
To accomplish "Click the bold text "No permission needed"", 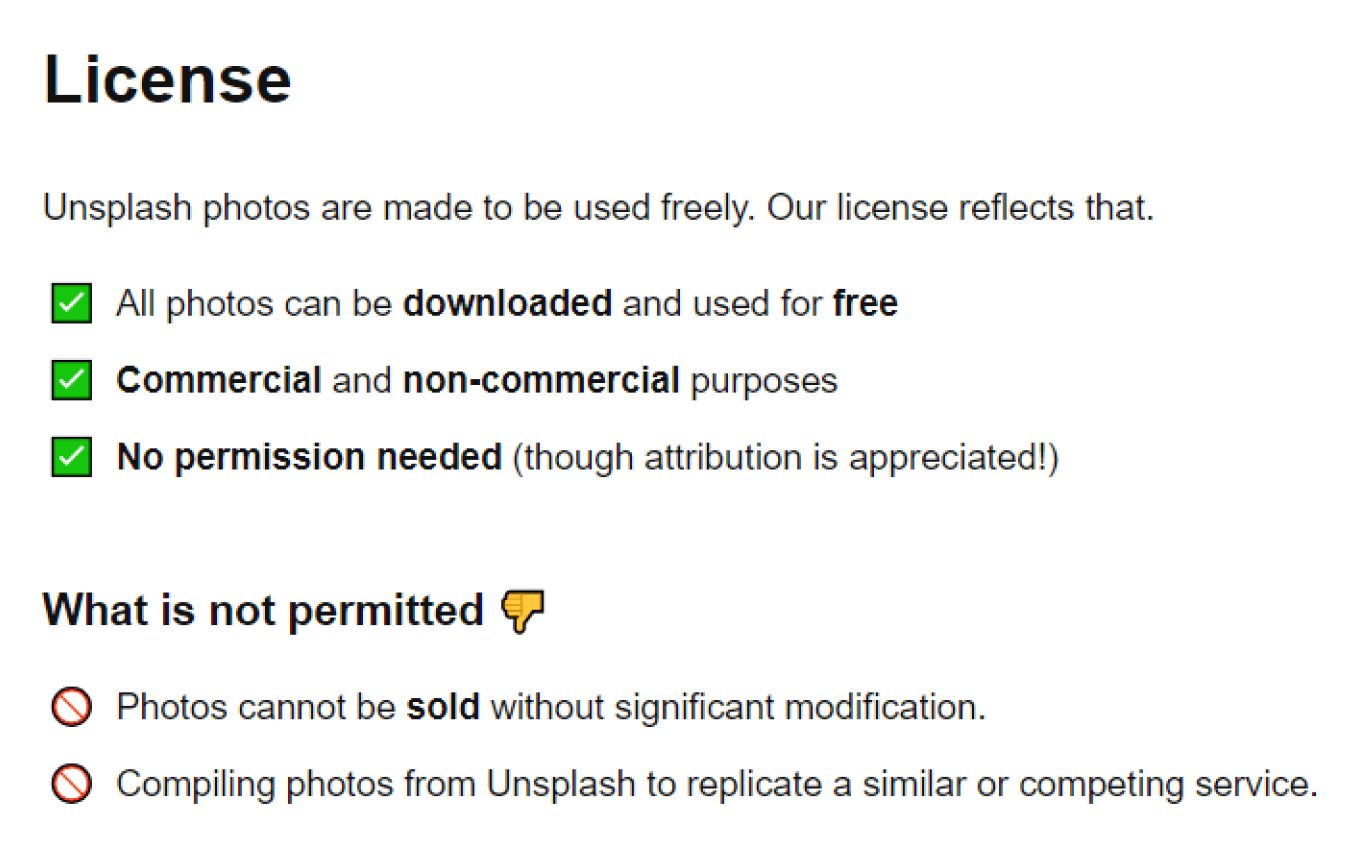I will 309,457.
